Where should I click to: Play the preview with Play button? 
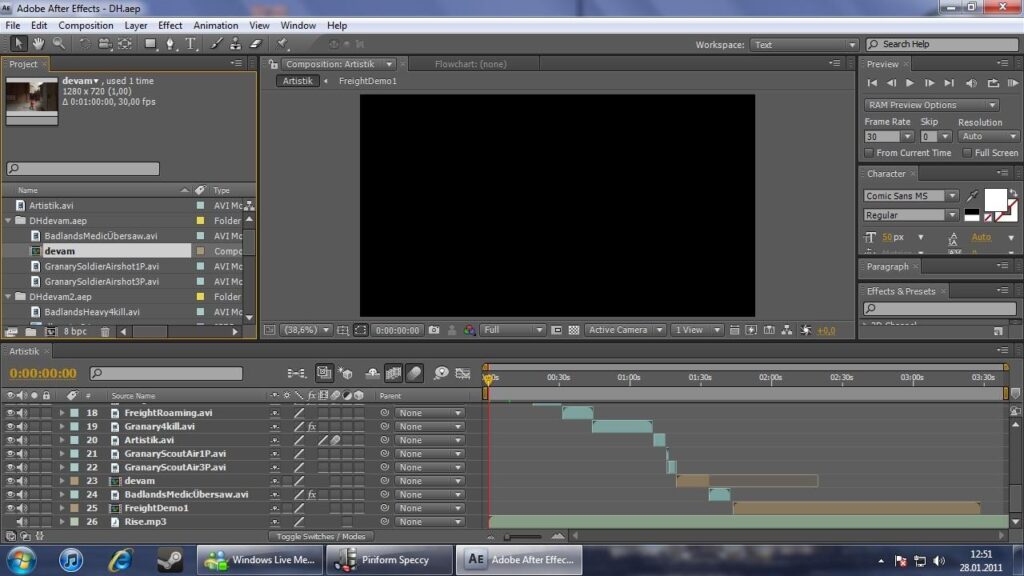point(910,83)
